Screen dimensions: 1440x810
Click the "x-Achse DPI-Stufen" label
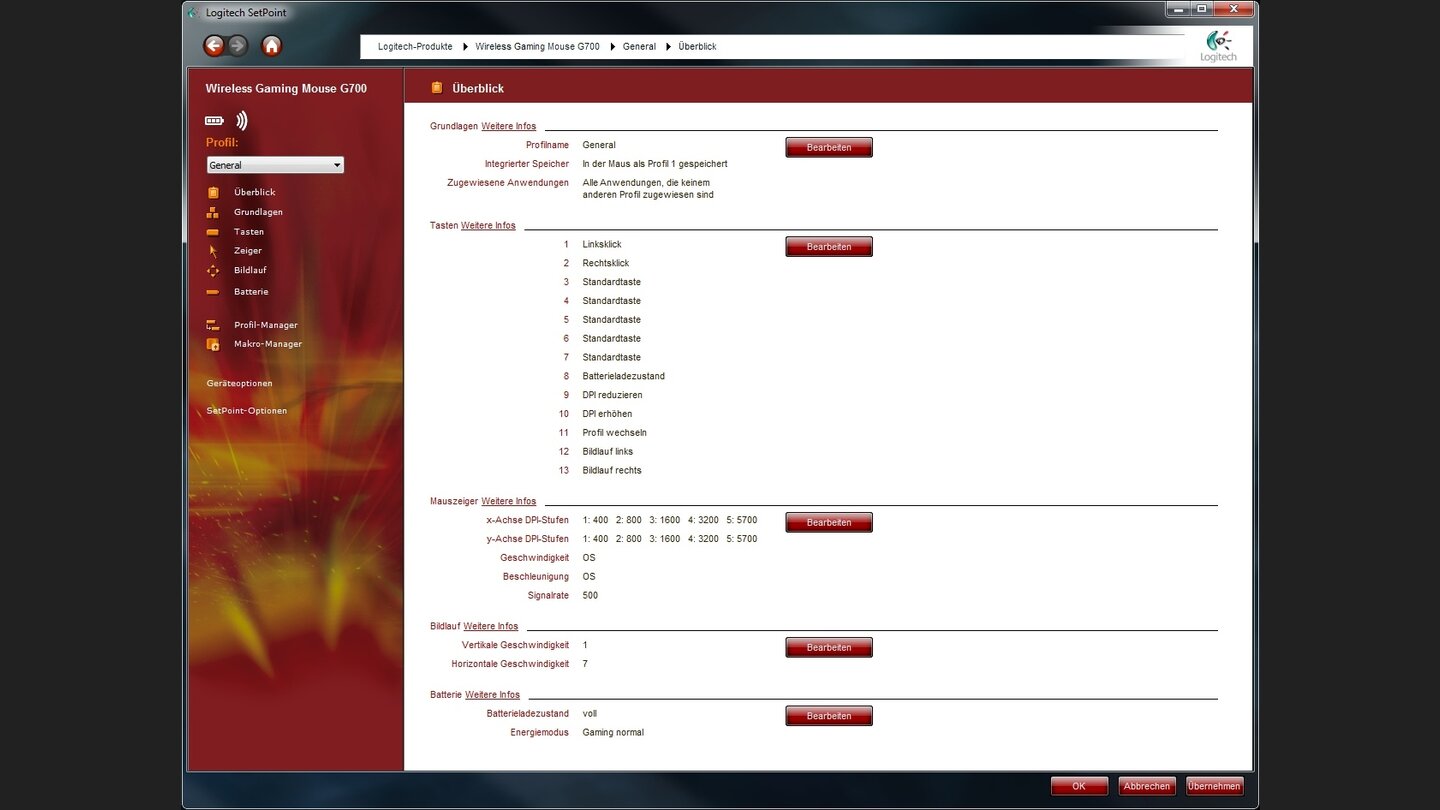point(527,520)
